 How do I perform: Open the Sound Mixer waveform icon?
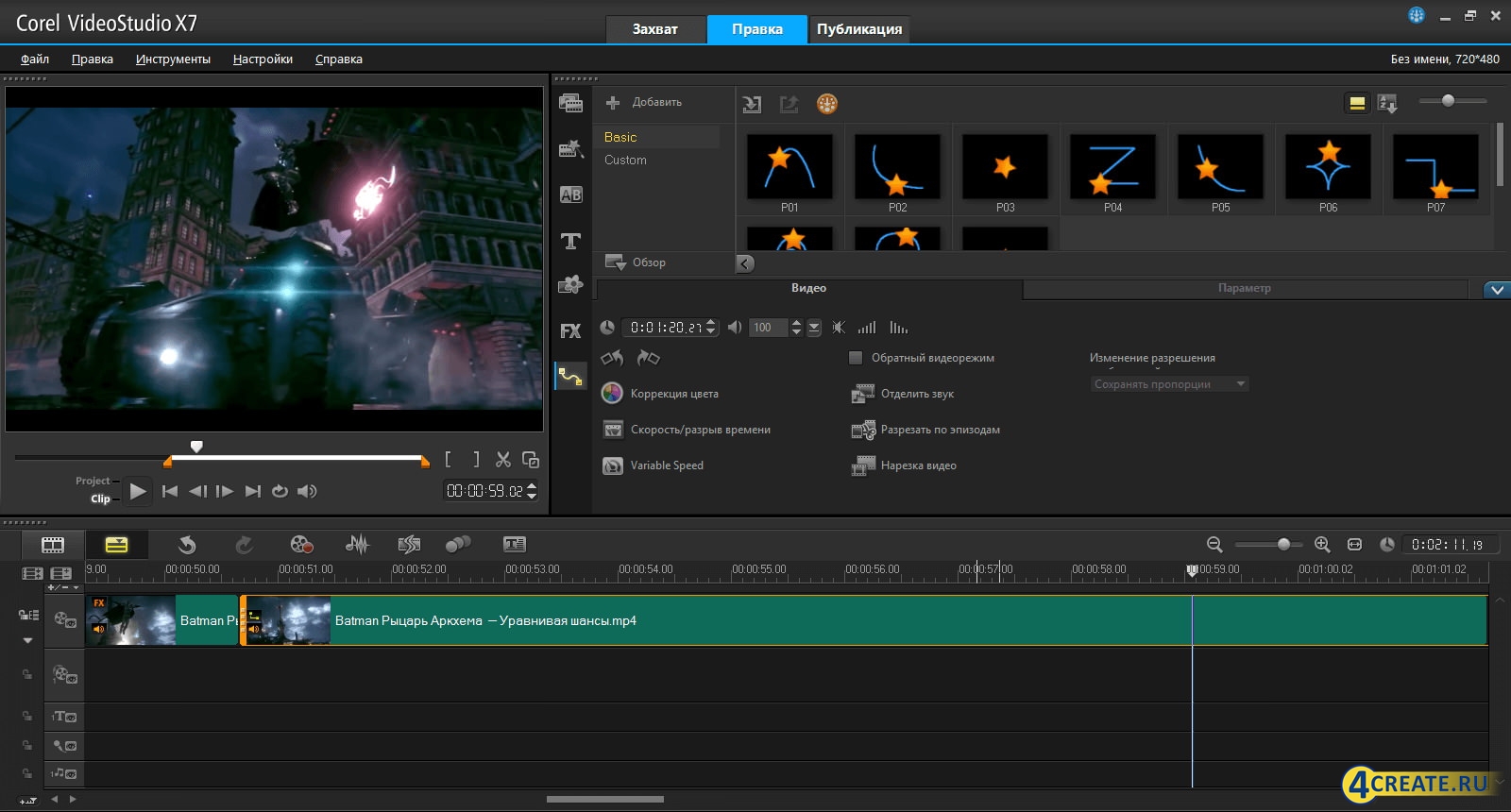coord(357,545)
